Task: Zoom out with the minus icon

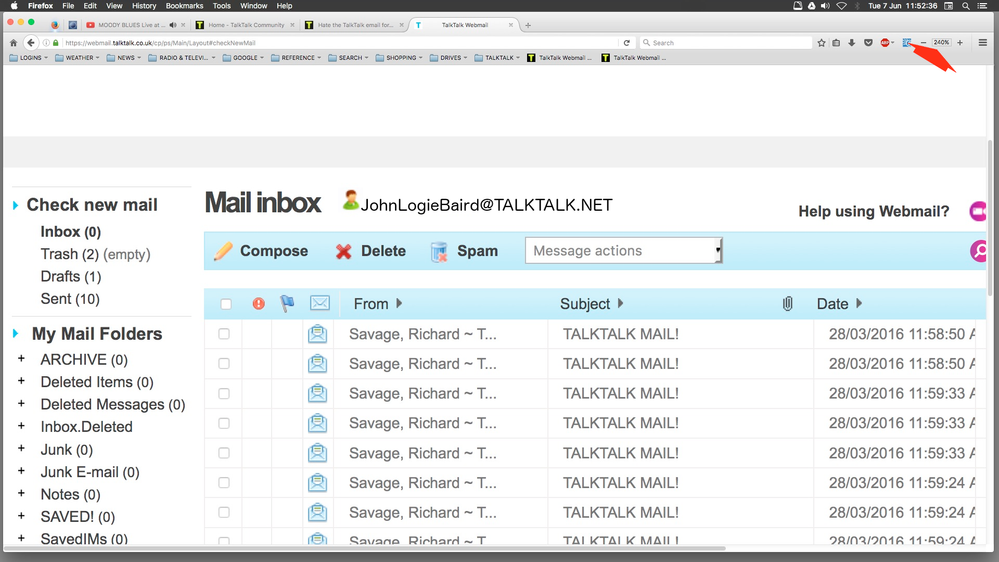Action: (923, 43)
